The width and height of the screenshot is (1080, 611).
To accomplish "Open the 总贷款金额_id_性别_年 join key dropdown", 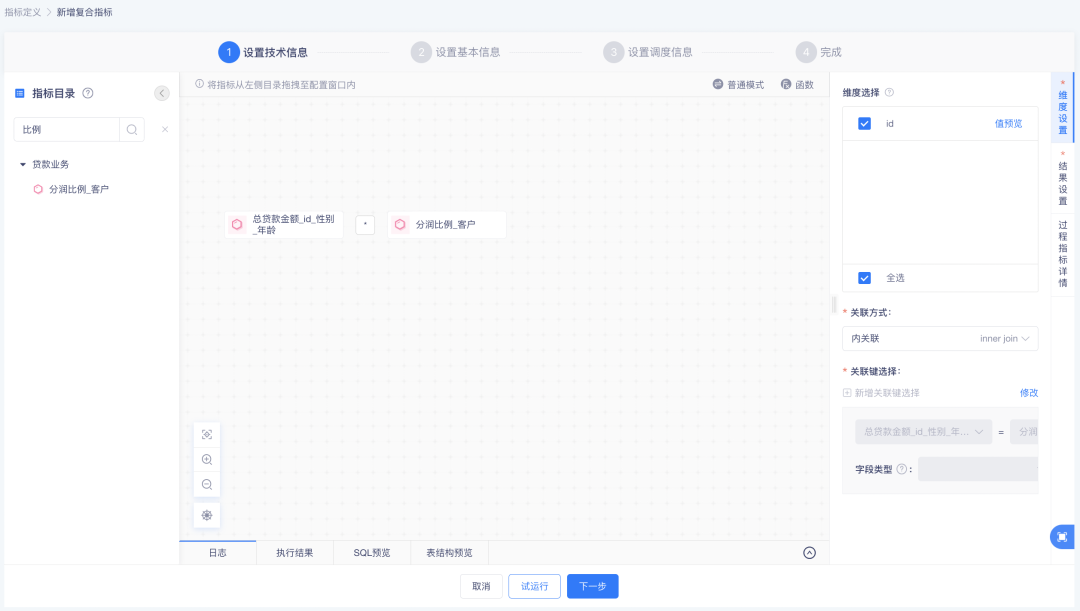I will click(x=922, y=432).
